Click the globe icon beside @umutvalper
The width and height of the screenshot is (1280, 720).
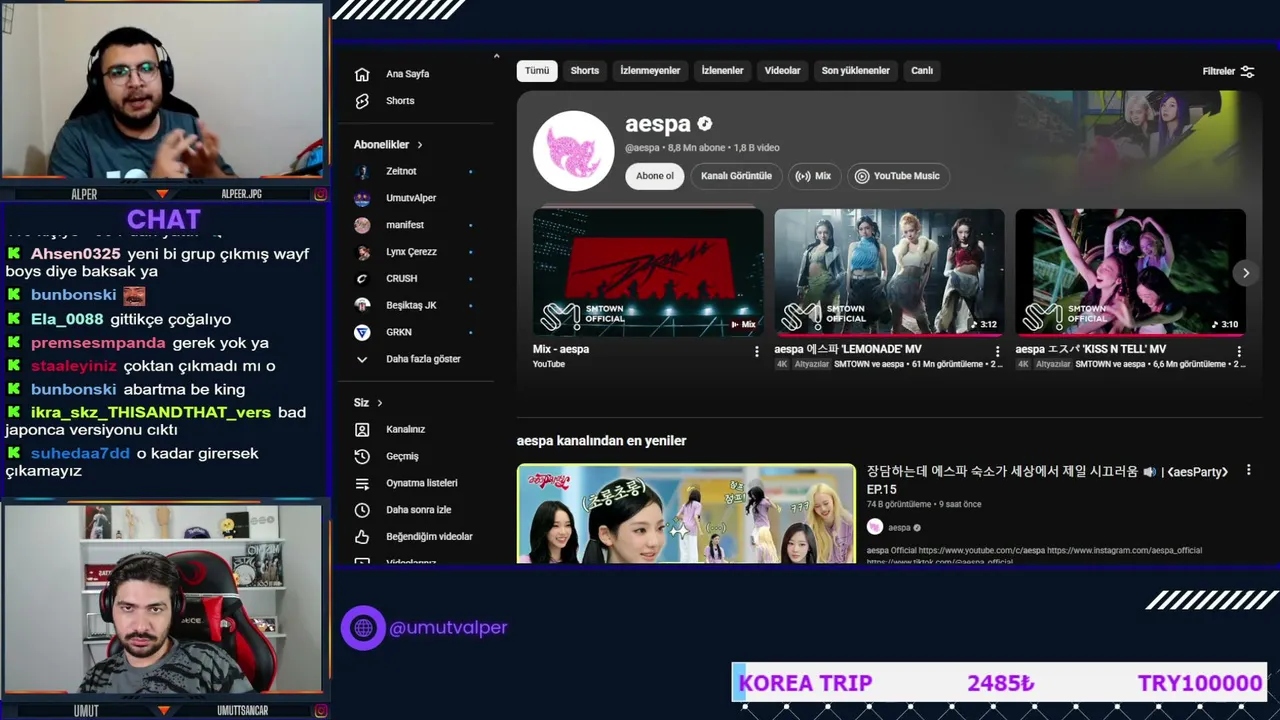363,628
